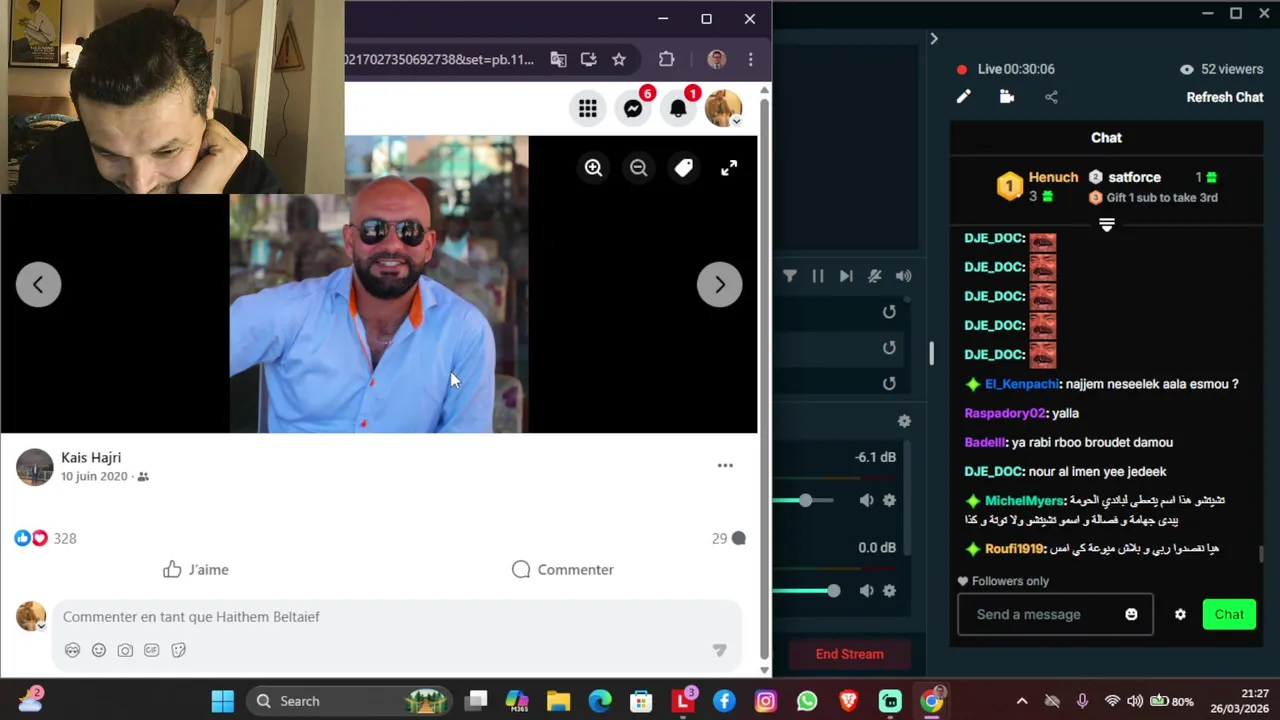Pause with the Streamlabs pause icon
1280x720 pixels.
coord(818,276)
